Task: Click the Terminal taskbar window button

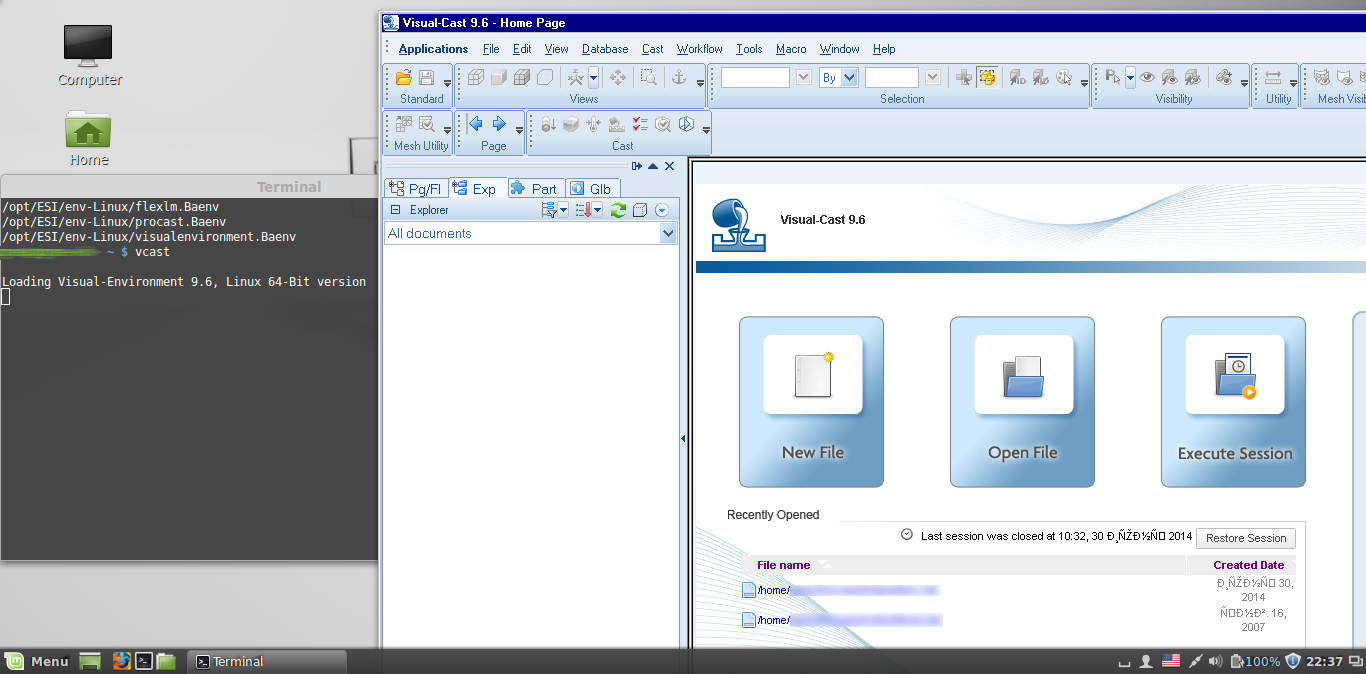Action: pyautogui.click(x=268, y=661)
